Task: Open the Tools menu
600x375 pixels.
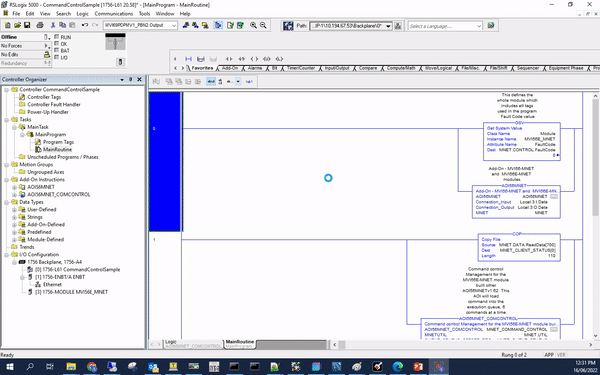Action: (x=144, y=13)
